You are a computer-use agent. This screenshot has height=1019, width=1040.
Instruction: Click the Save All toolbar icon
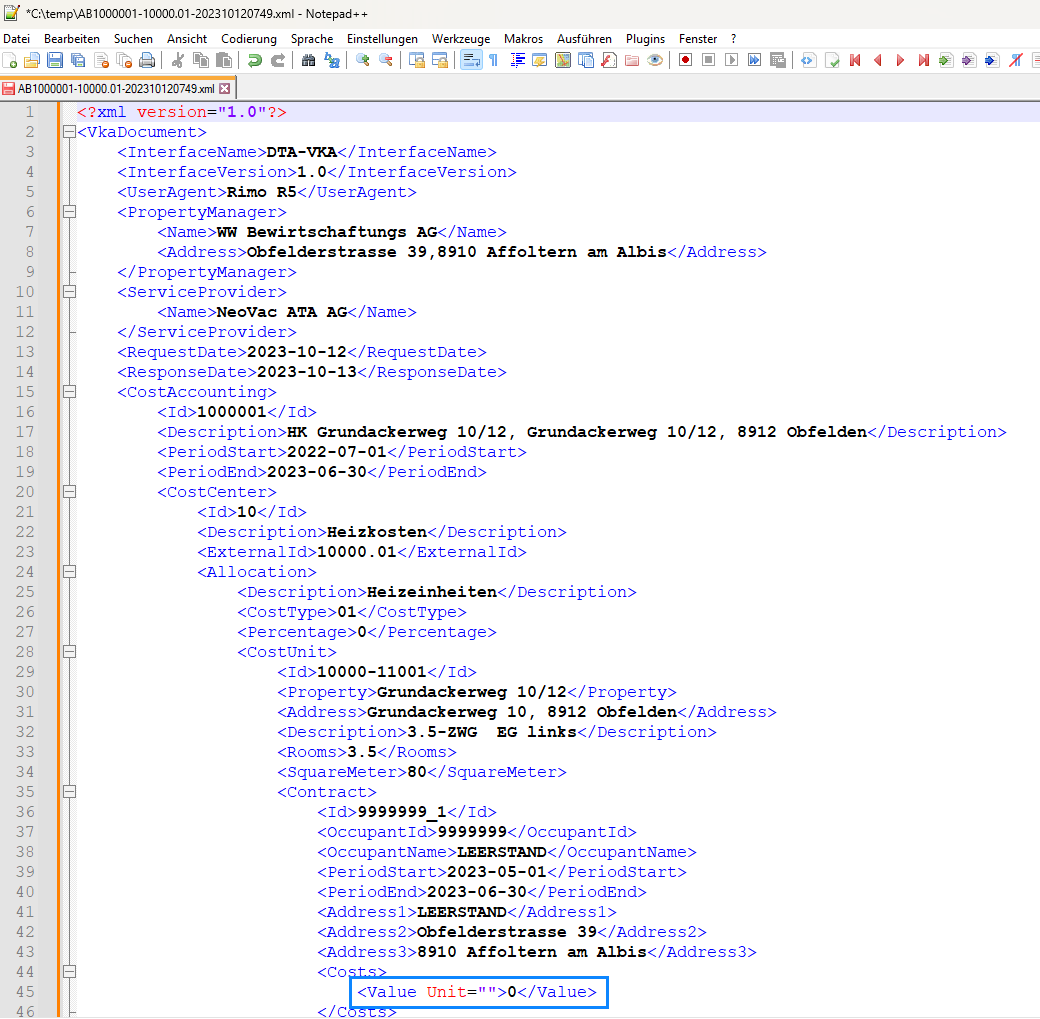(78, 61)
